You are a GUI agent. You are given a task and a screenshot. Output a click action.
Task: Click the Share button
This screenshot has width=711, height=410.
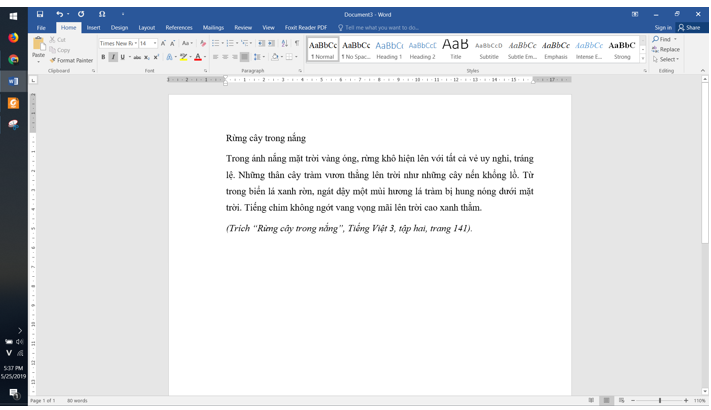pos(689,28)
